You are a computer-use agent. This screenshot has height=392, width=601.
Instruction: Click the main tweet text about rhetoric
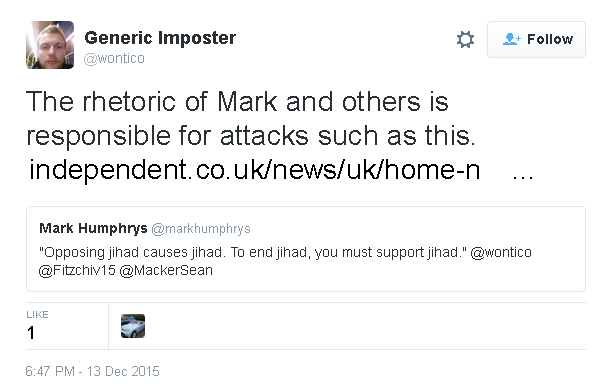click(251, 119)
